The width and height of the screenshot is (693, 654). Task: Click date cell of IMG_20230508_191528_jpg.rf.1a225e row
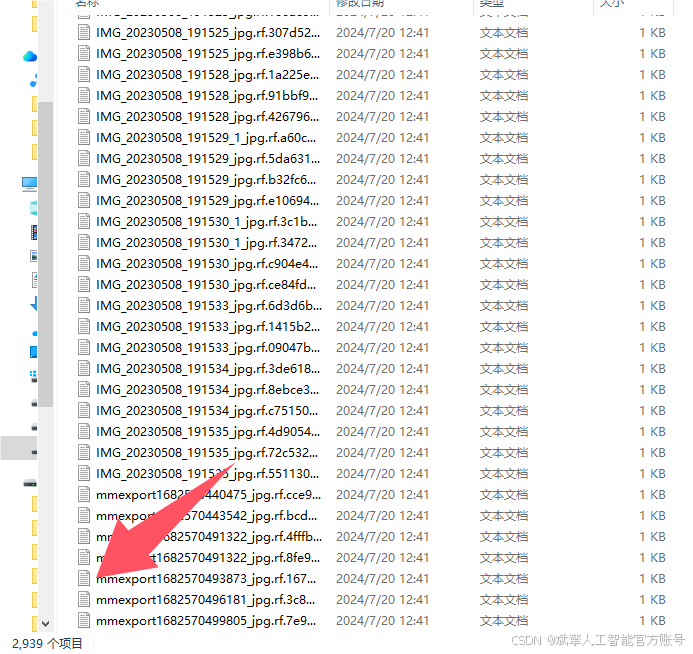pyautogui.click(x=382, y=75)
